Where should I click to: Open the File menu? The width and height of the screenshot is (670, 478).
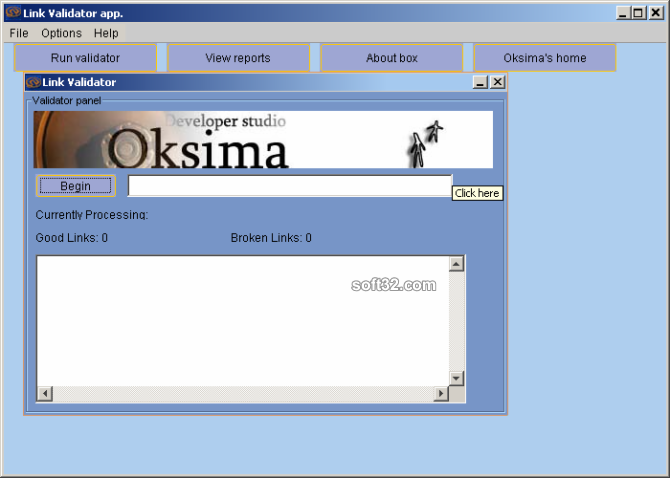point(19,33)
